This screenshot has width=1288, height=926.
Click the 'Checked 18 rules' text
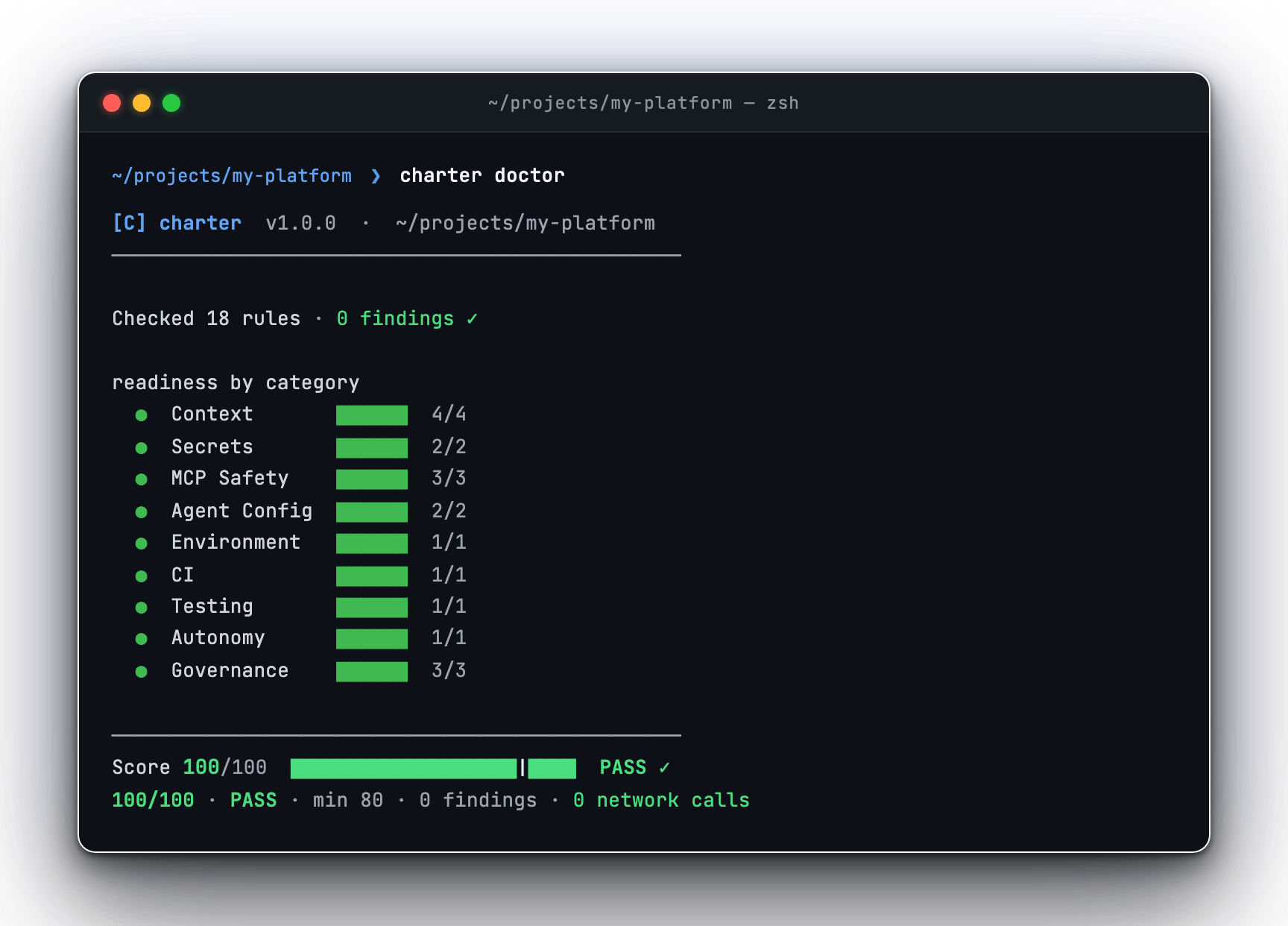(206, 318)
